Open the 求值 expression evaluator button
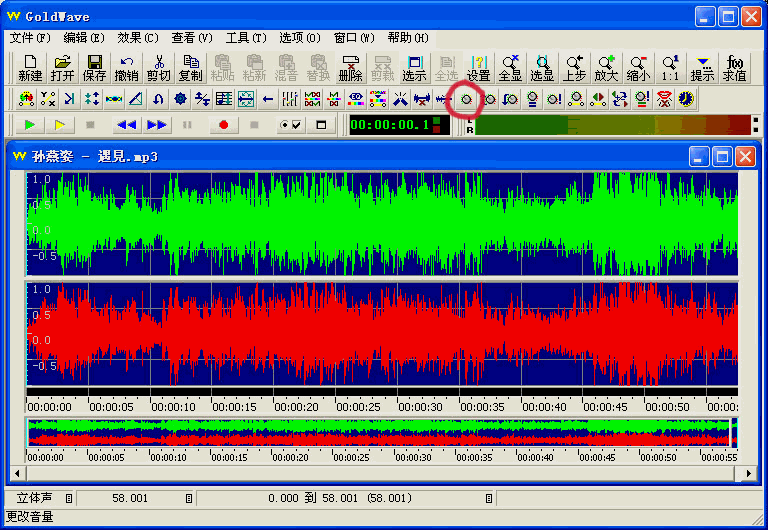768x530 pixels. point(734,68)
